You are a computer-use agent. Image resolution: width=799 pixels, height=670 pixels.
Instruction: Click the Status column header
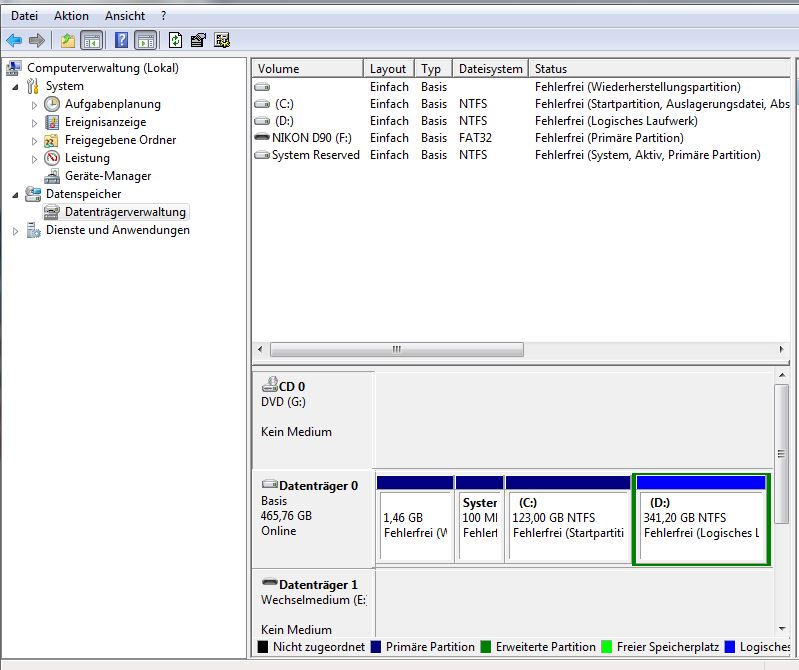(x=551, y=69)
